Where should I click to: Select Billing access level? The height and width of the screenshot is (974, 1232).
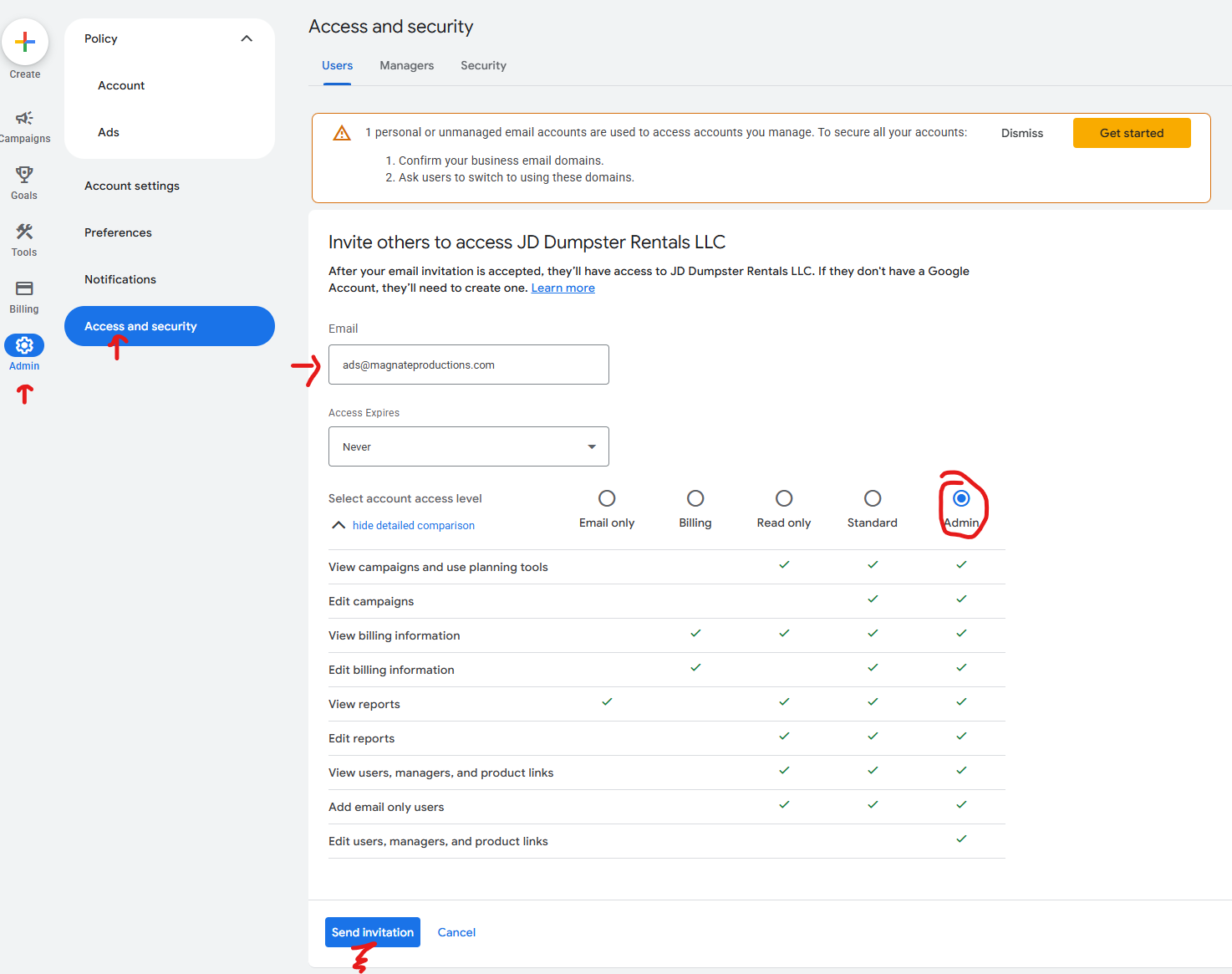[695, 498]
